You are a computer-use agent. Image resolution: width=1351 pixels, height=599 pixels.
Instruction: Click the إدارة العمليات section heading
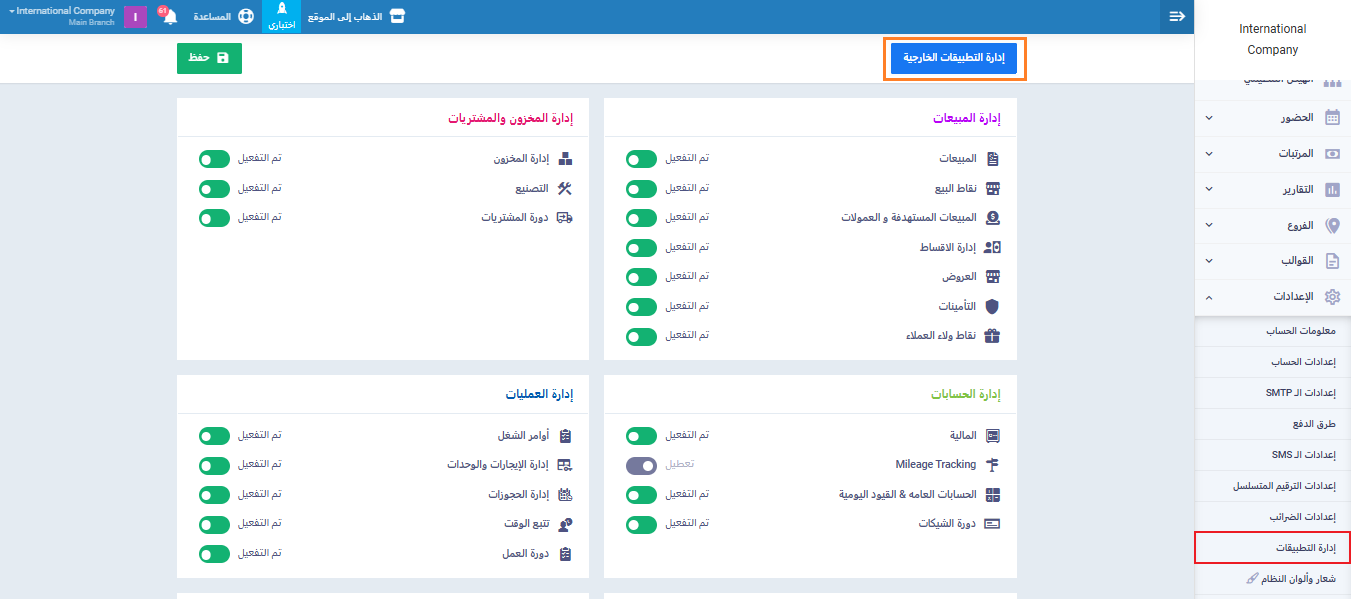point(540,394)
